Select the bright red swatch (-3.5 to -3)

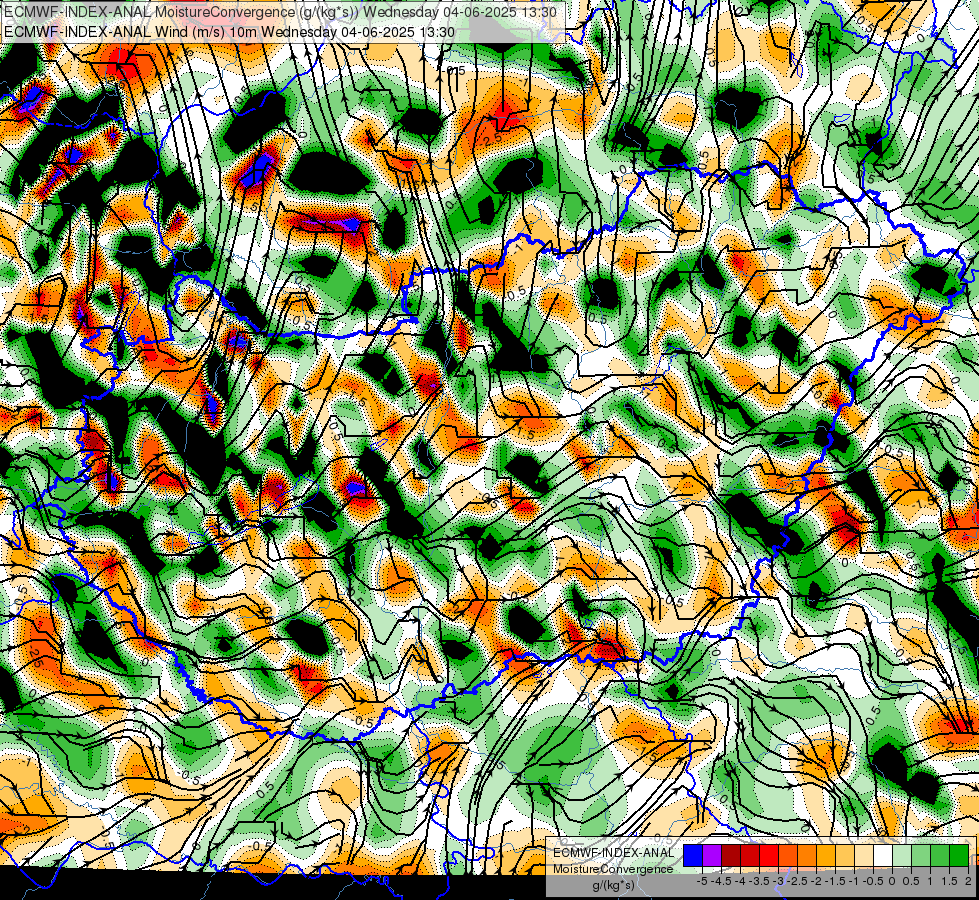pyautogui.click(x=769, y=856)
